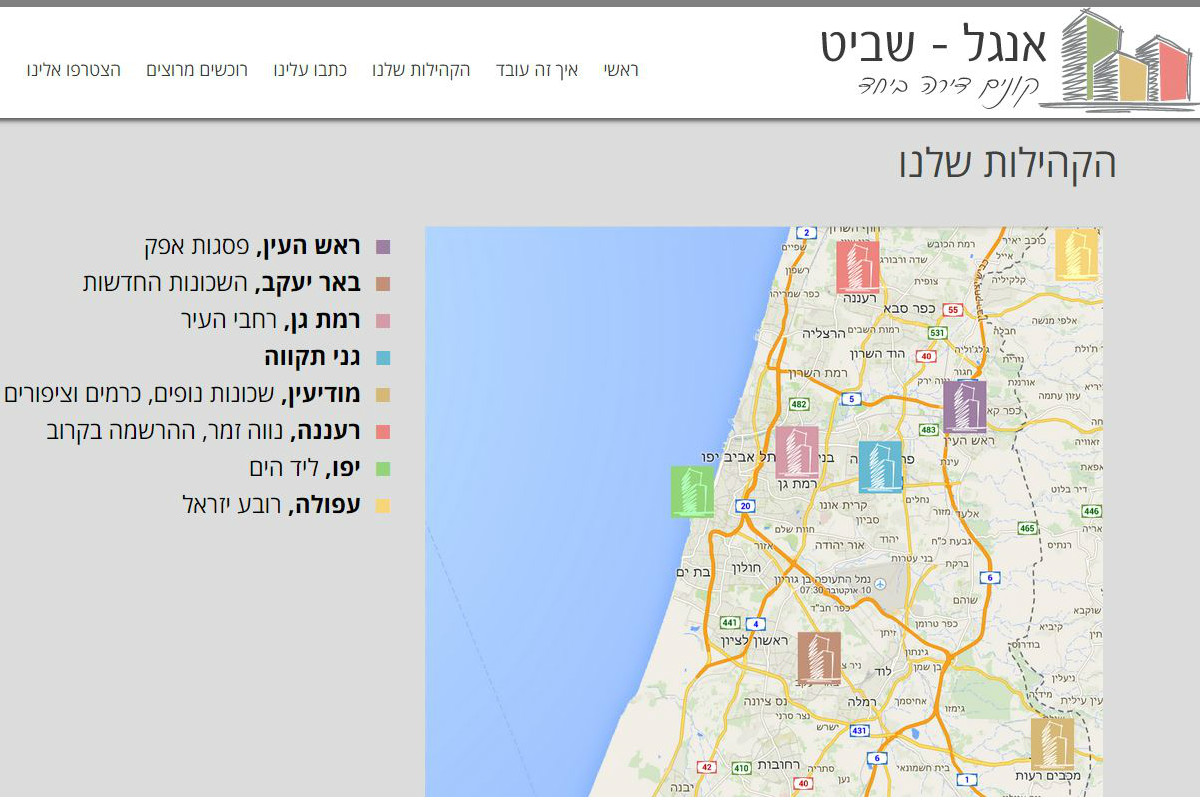This screenshot has width=1200, height=800.
Task: Select 'הקהילות שלנו' in the navigation bar
Action: point(421,70)
